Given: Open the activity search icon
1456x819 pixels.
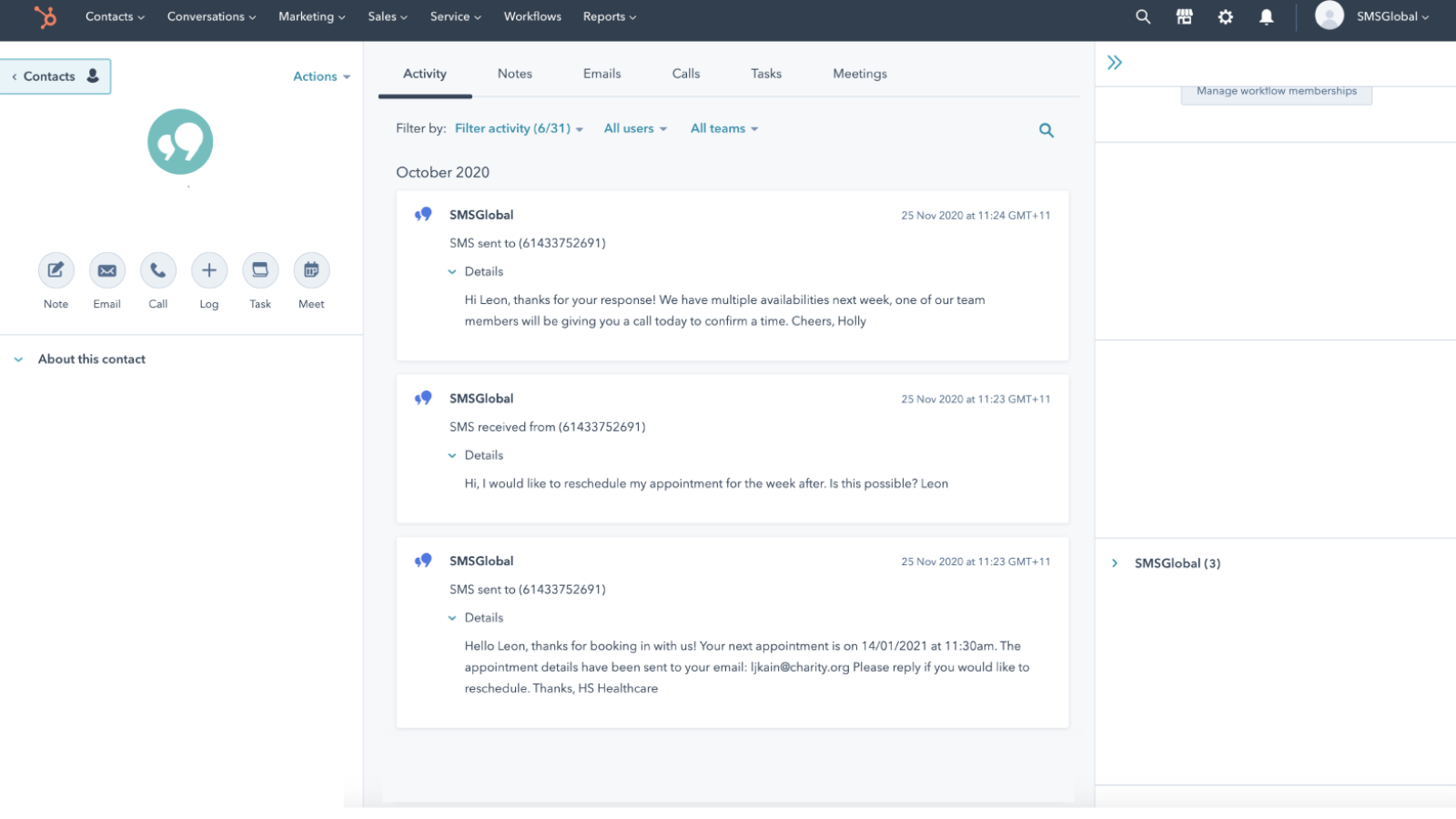Looking at the screenshot, I should pyautogui.click(x=1046, y=129).
